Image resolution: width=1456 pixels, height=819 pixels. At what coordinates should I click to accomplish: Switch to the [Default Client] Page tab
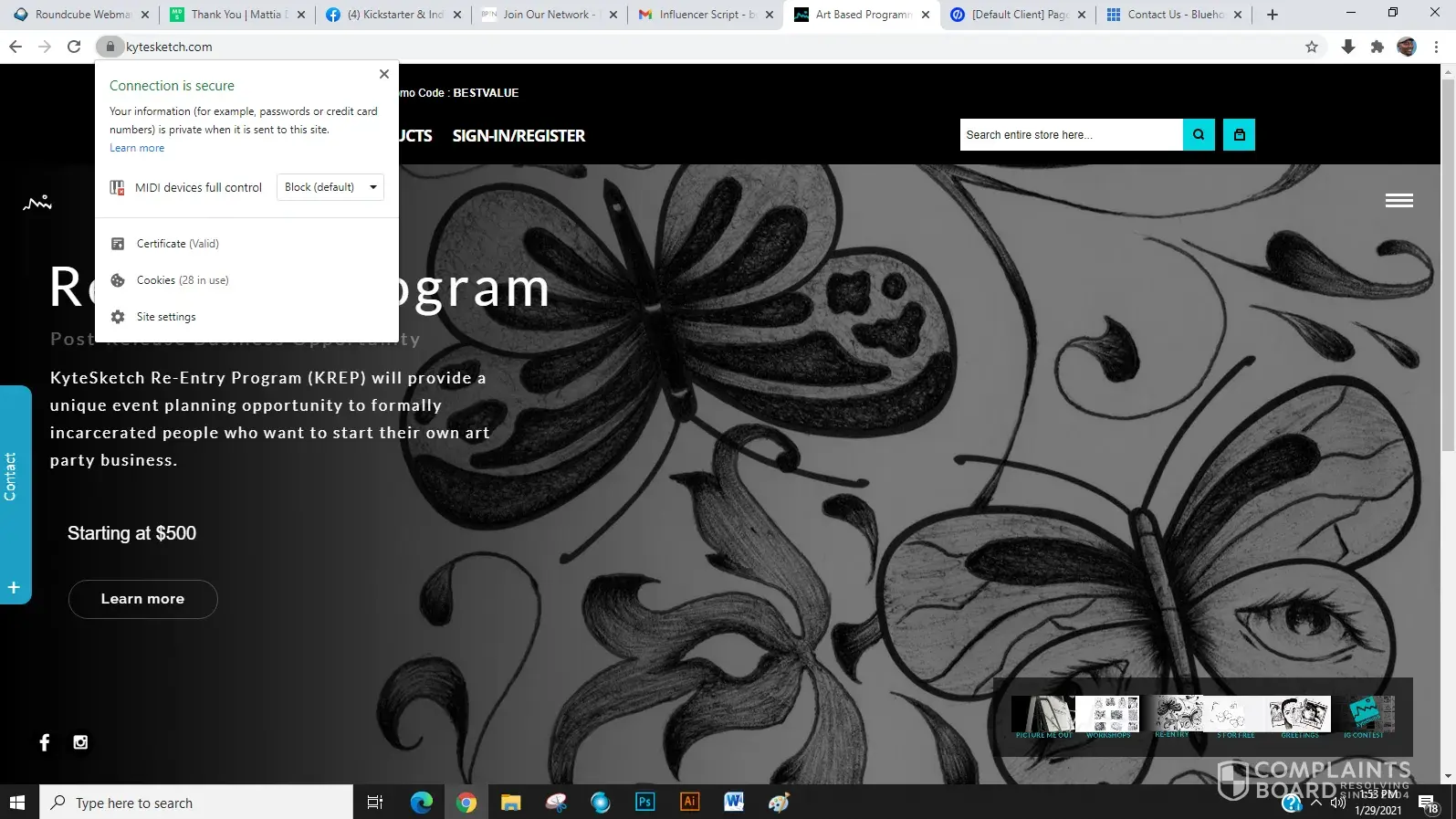pos(1017,15)
